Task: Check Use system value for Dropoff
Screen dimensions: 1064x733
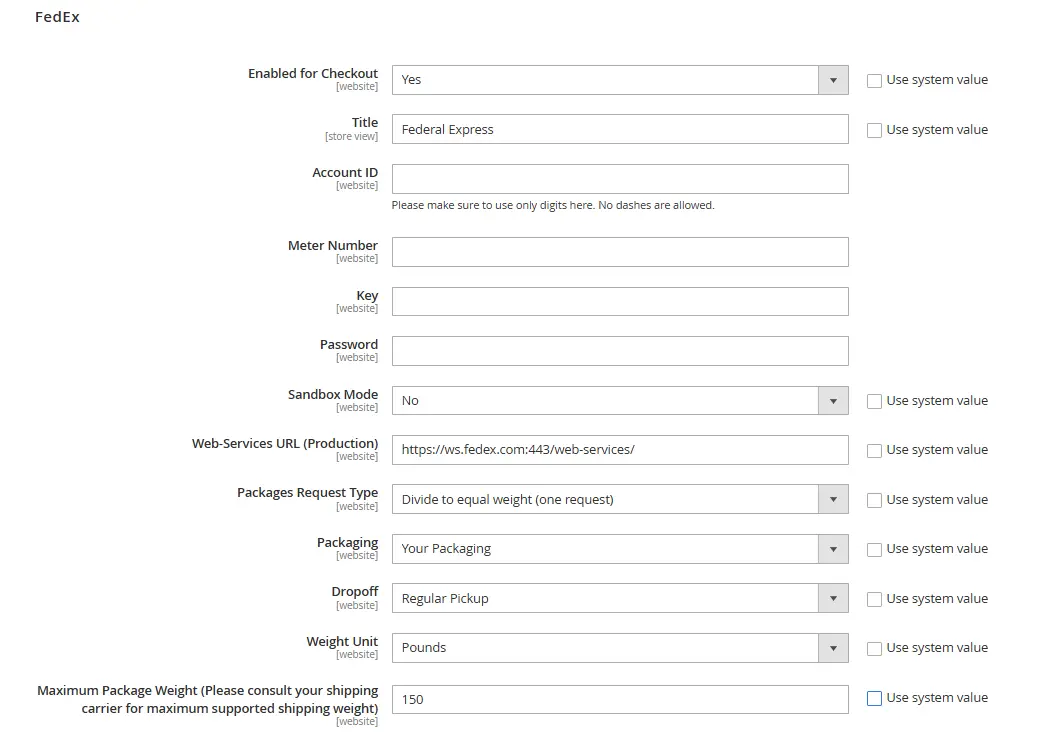Action: [874, 598]
